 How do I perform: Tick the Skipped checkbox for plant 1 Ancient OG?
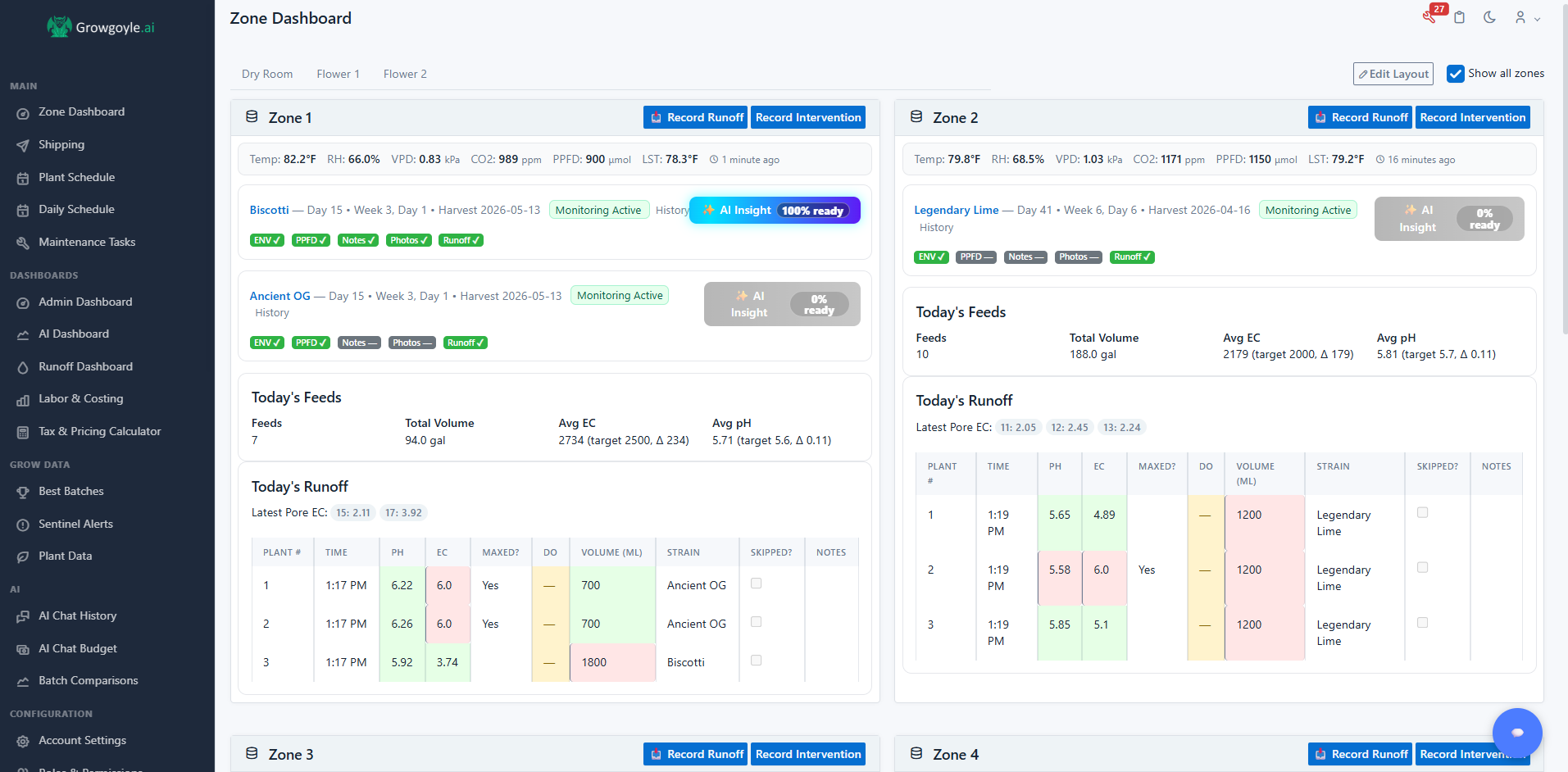click(x=756, y=583)
